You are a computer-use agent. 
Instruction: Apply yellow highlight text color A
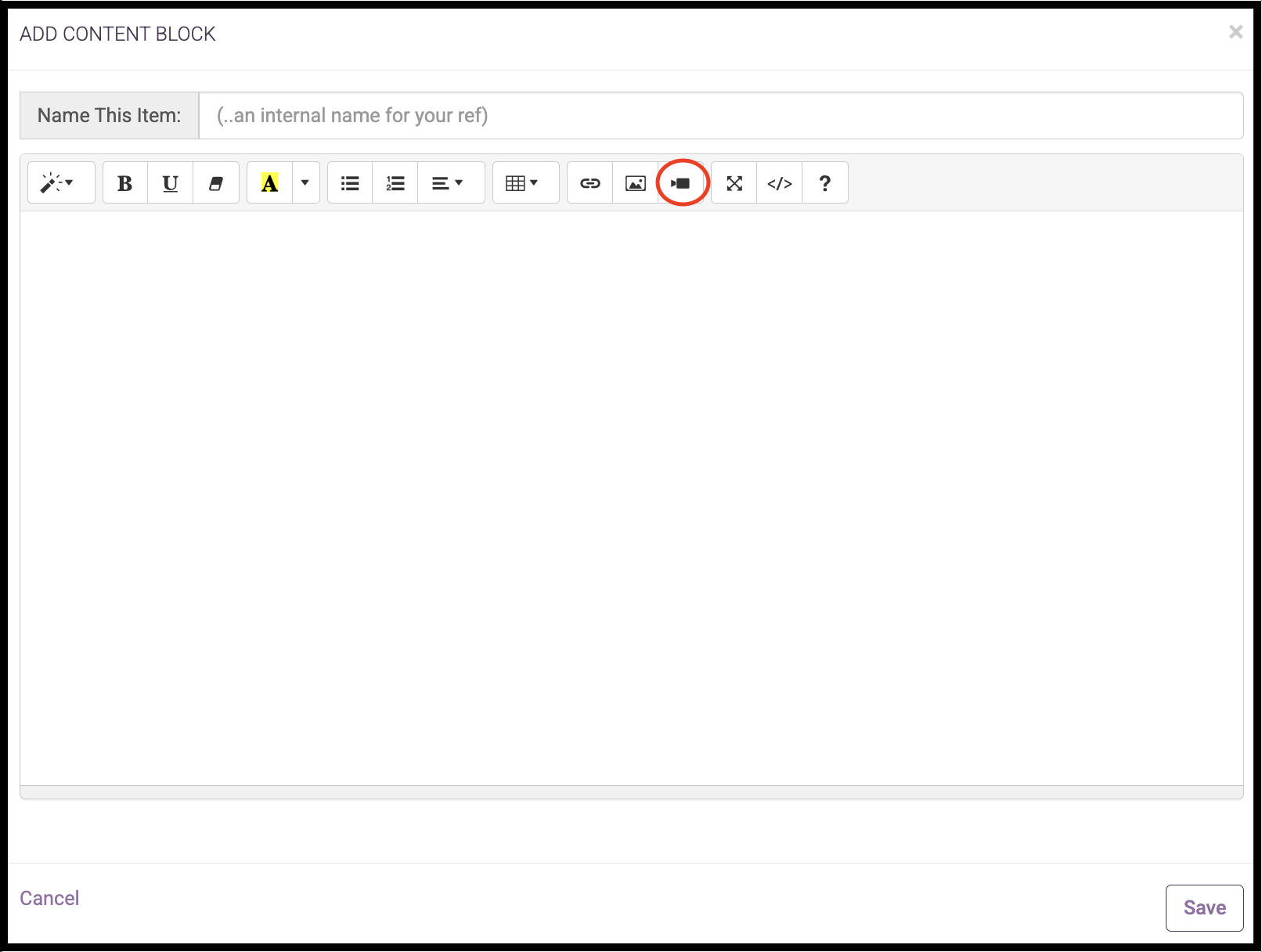click(x=269, y=183)
